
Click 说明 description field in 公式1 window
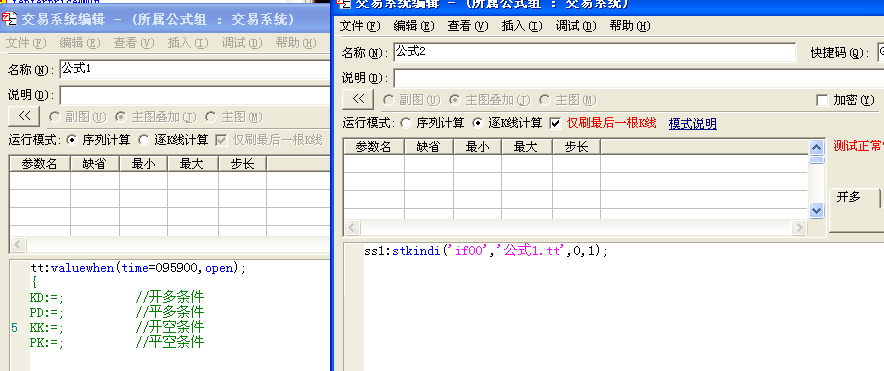(195, 95)
